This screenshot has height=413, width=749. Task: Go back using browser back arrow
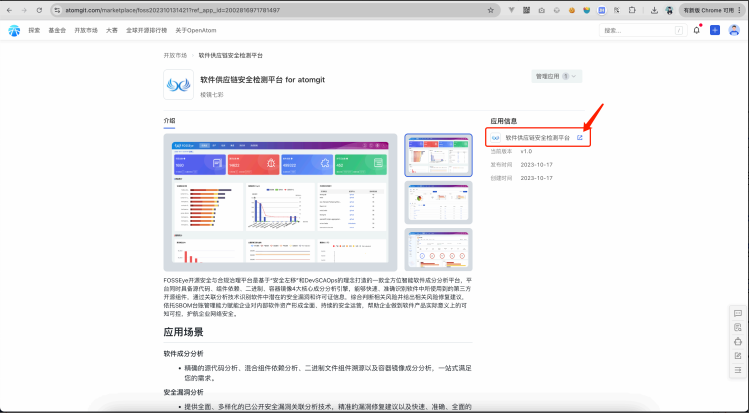9,10
